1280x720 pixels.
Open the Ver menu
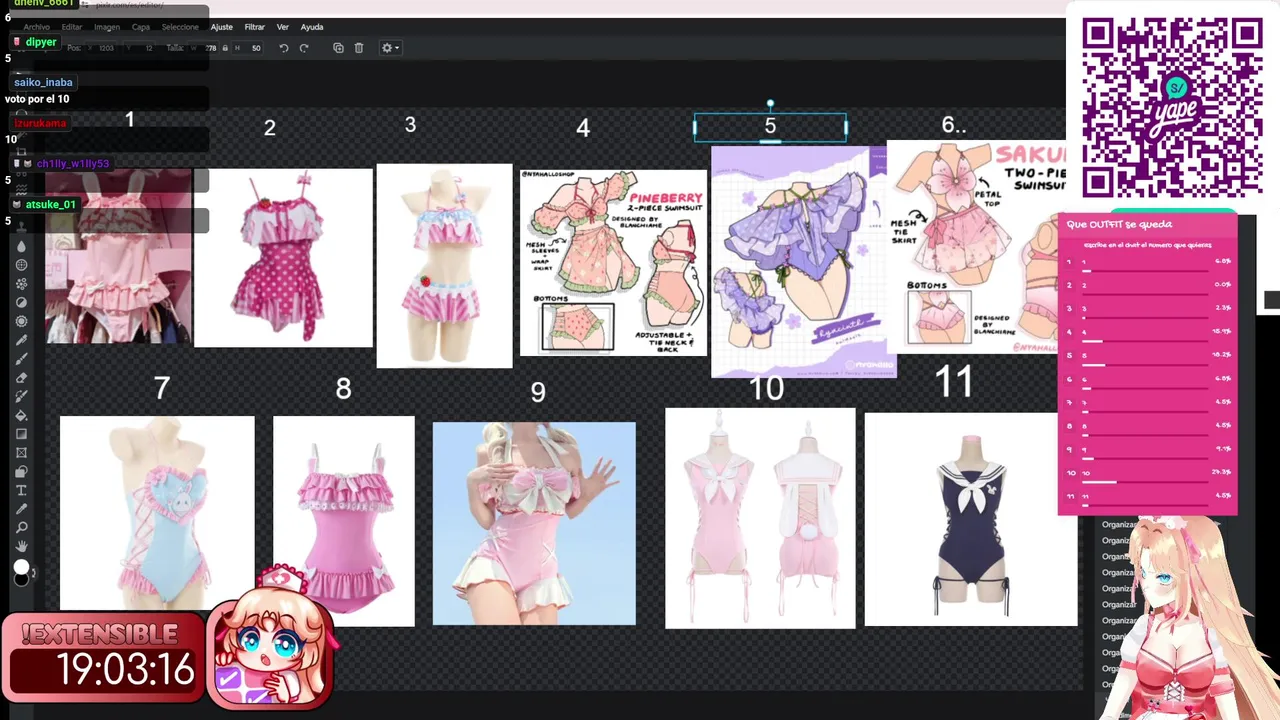coord(283,27)
